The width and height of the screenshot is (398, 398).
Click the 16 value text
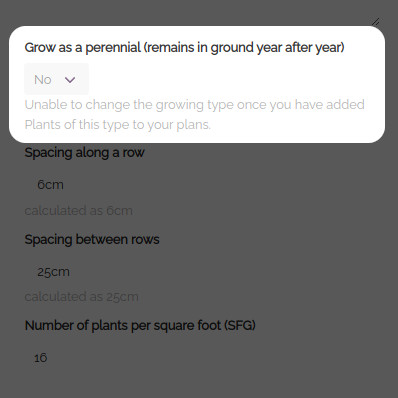click(40, 358)
